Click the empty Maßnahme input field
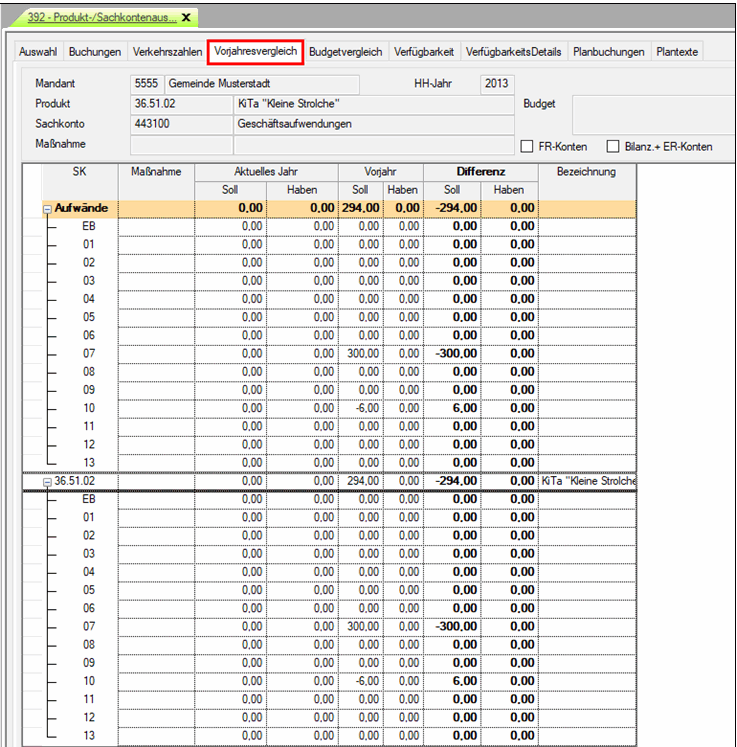This screenshot has width=737, height=747. pos(180,145)
